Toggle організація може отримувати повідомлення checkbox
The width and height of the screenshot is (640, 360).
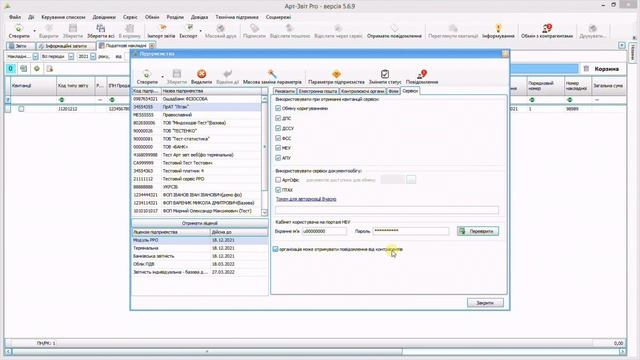(x=276, y=249)
